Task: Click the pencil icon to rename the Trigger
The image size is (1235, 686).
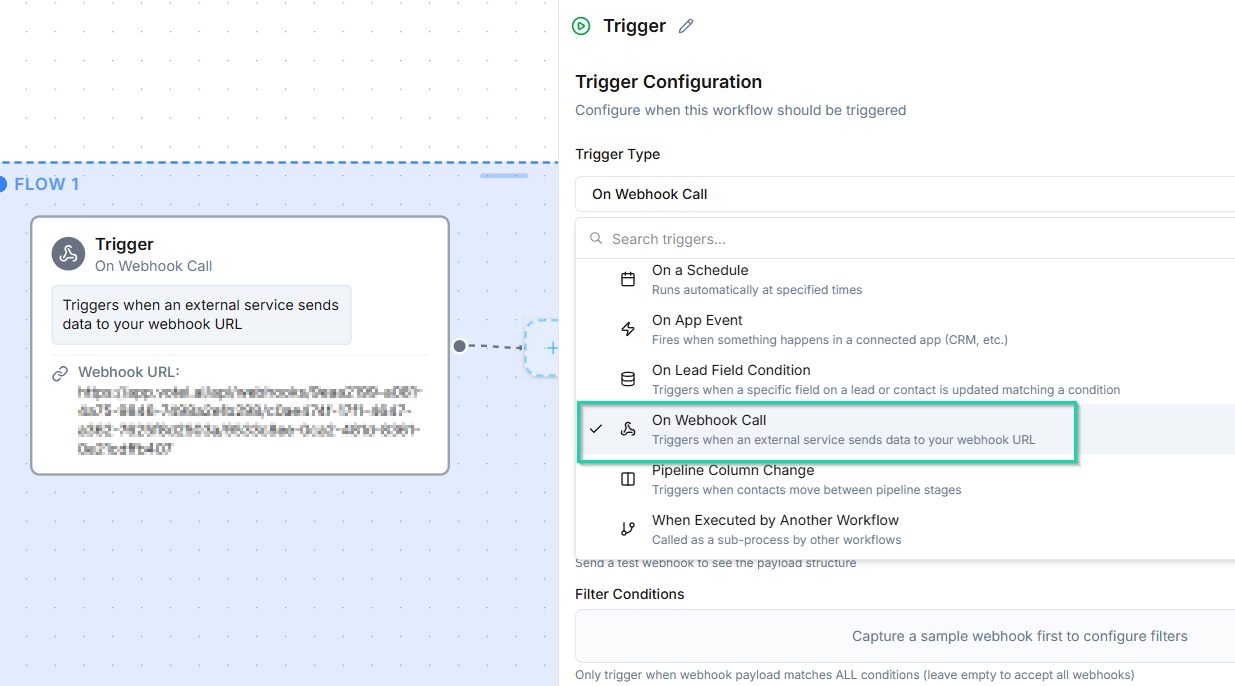Action: coord(685,25)
